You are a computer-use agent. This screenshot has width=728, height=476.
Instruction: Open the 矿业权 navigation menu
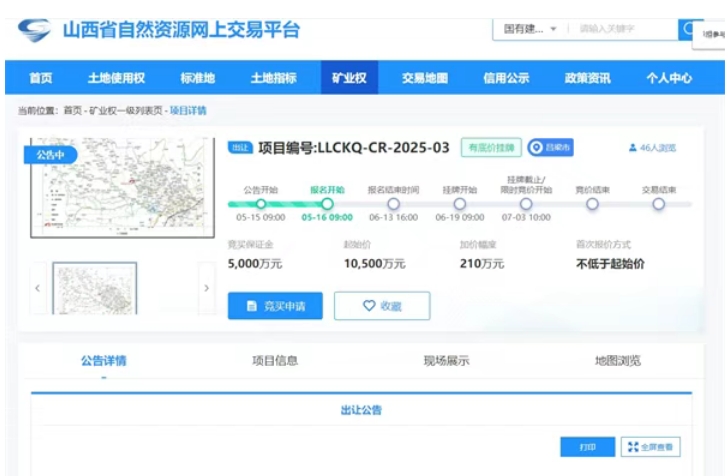349,78
